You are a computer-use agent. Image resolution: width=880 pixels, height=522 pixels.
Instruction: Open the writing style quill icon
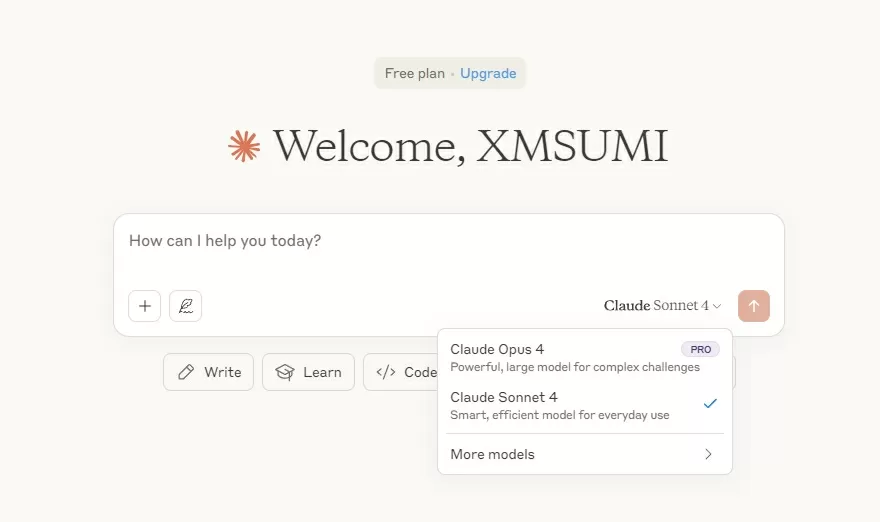coord(186,306)
